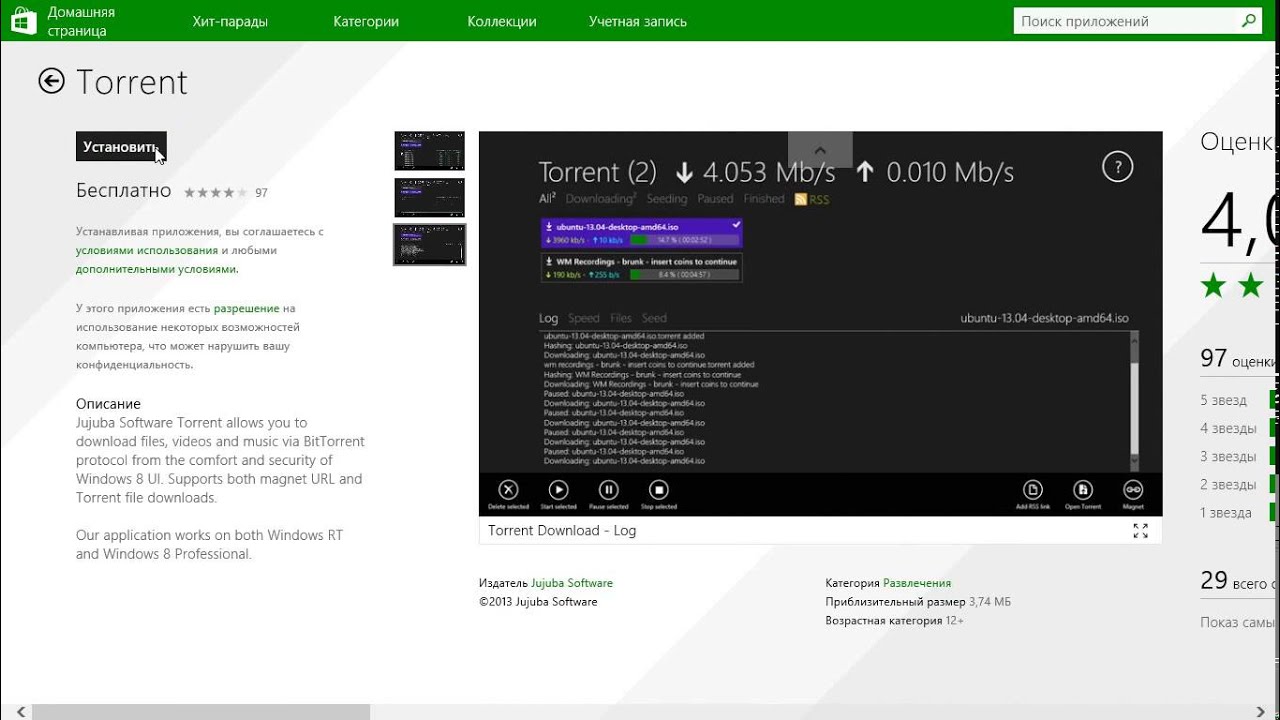Click the orange RSS feed icon
This screenshot has height=720, width=1280.
point(800,199)
